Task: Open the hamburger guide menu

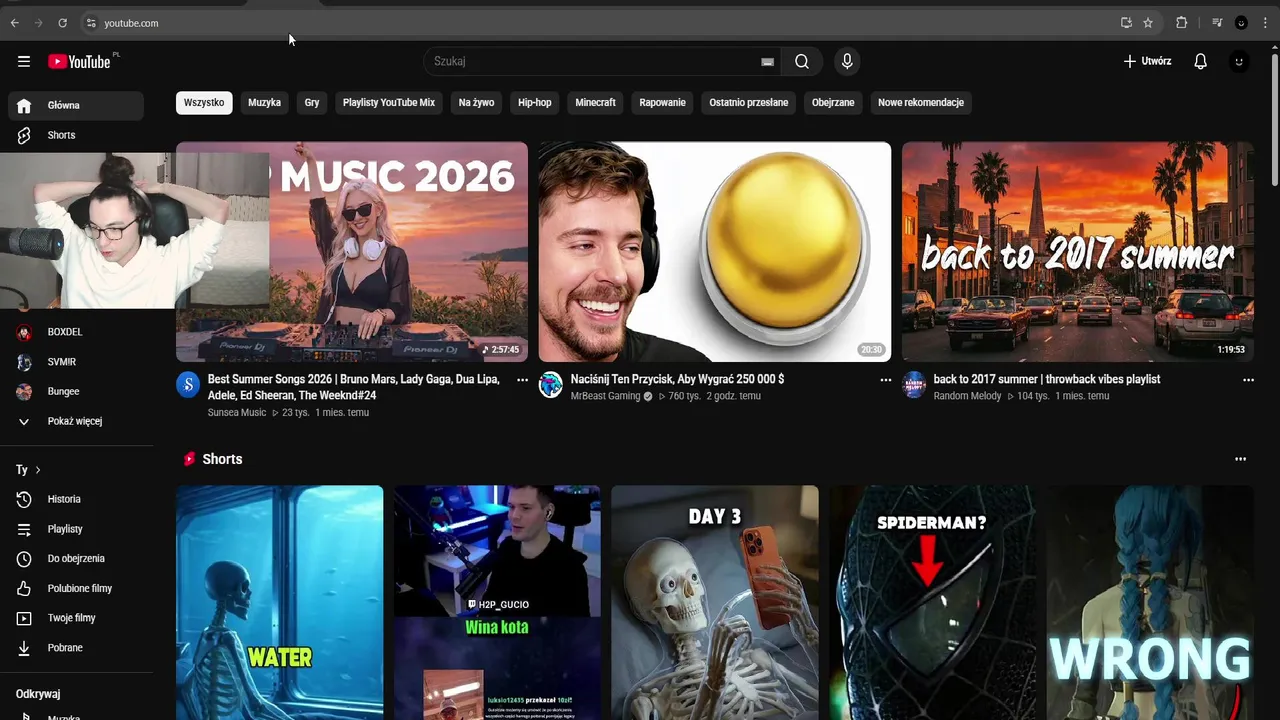Action: (x=24, y=61)
